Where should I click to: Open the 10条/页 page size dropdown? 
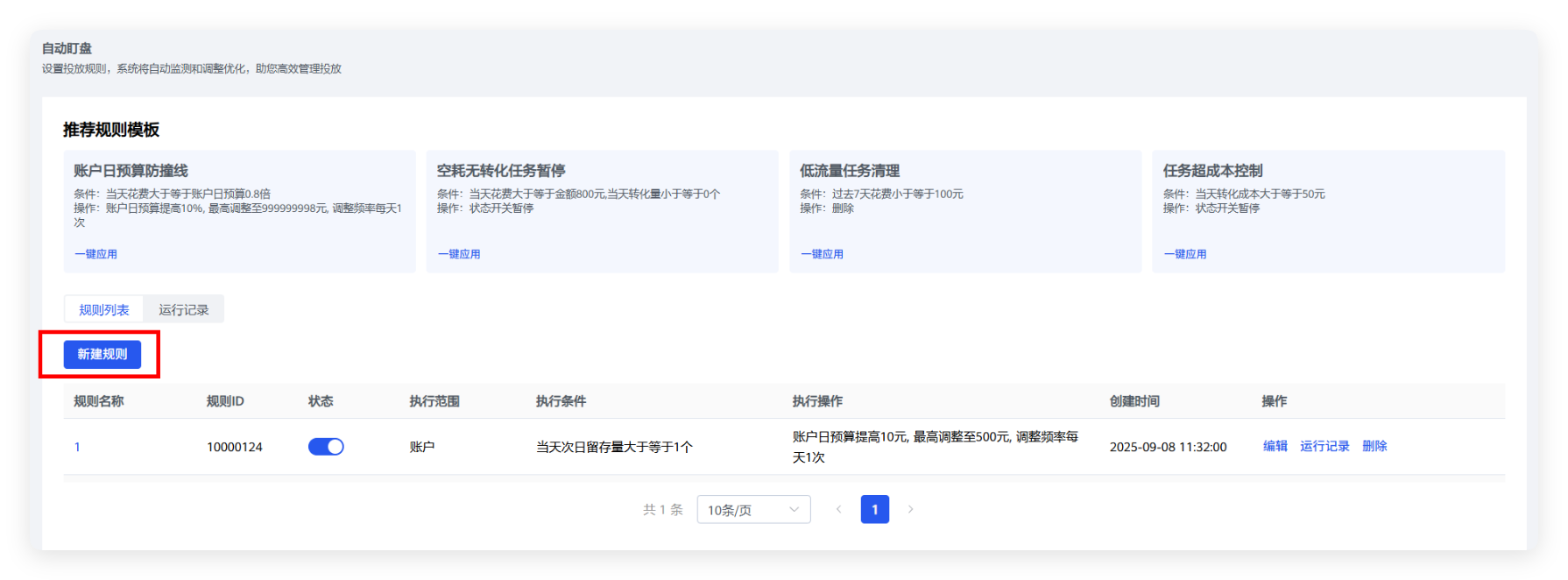(753, 510)
